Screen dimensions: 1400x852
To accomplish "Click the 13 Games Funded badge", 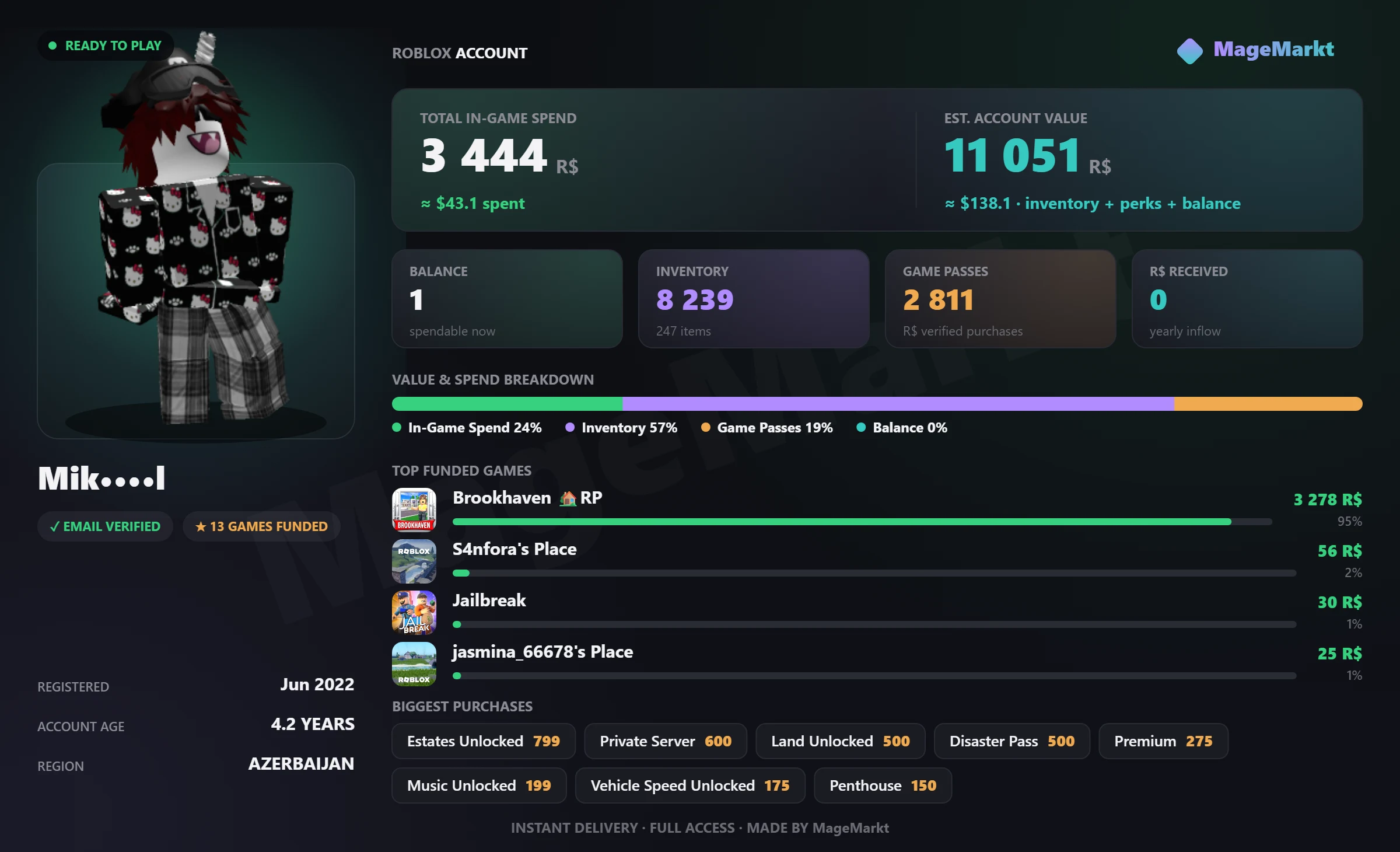I will (x=261, y=526).
